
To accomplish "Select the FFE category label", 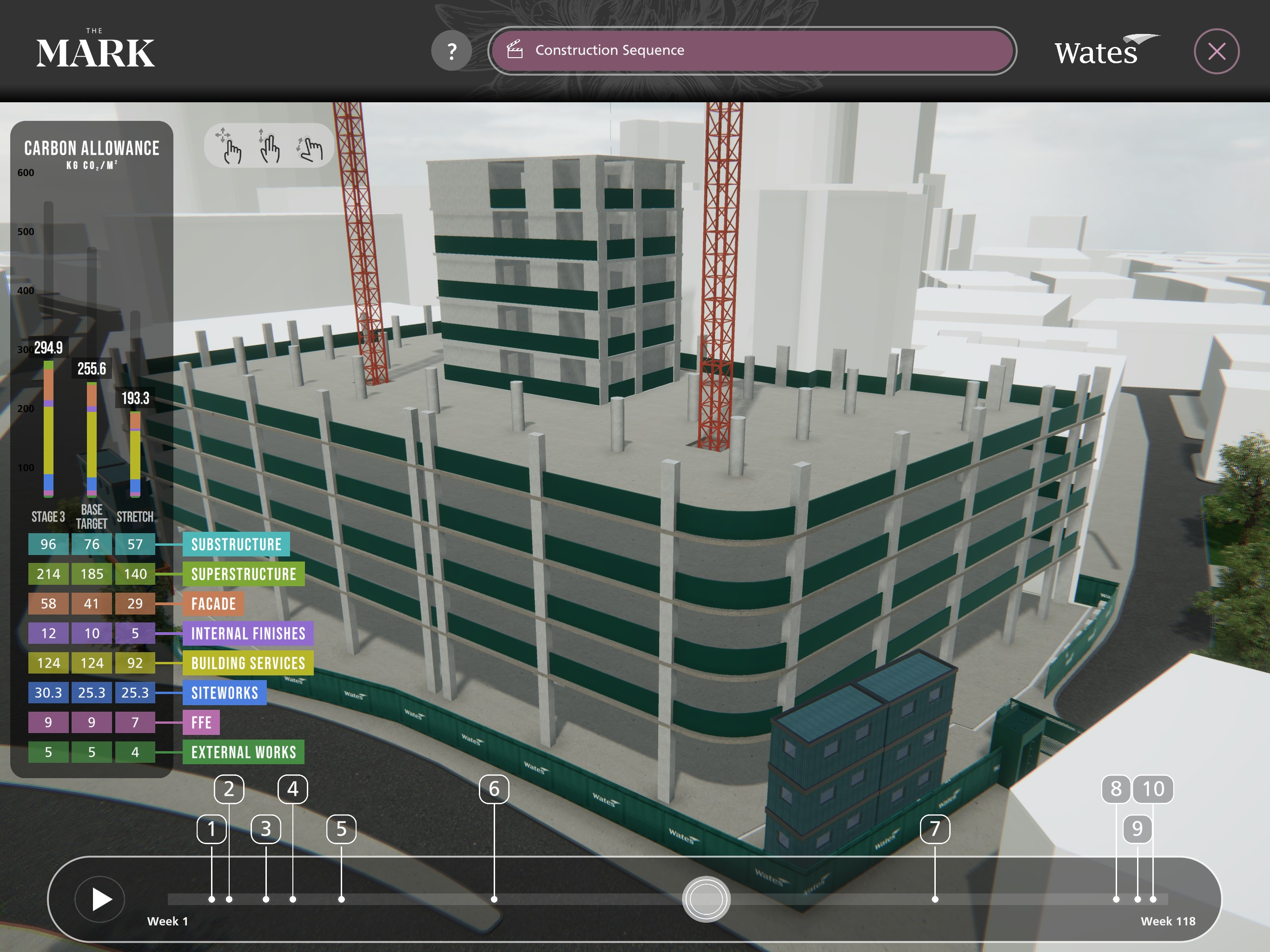I will (x=201, y=722).
